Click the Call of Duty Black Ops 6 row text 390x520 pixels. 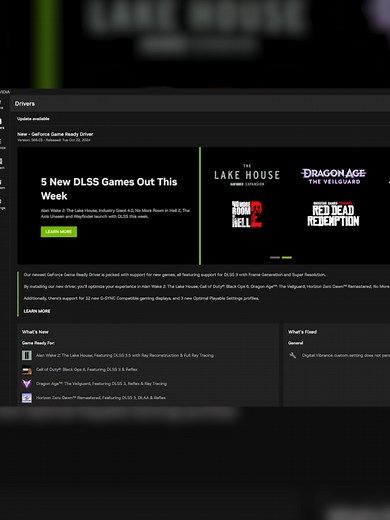(x=87, y=369)
